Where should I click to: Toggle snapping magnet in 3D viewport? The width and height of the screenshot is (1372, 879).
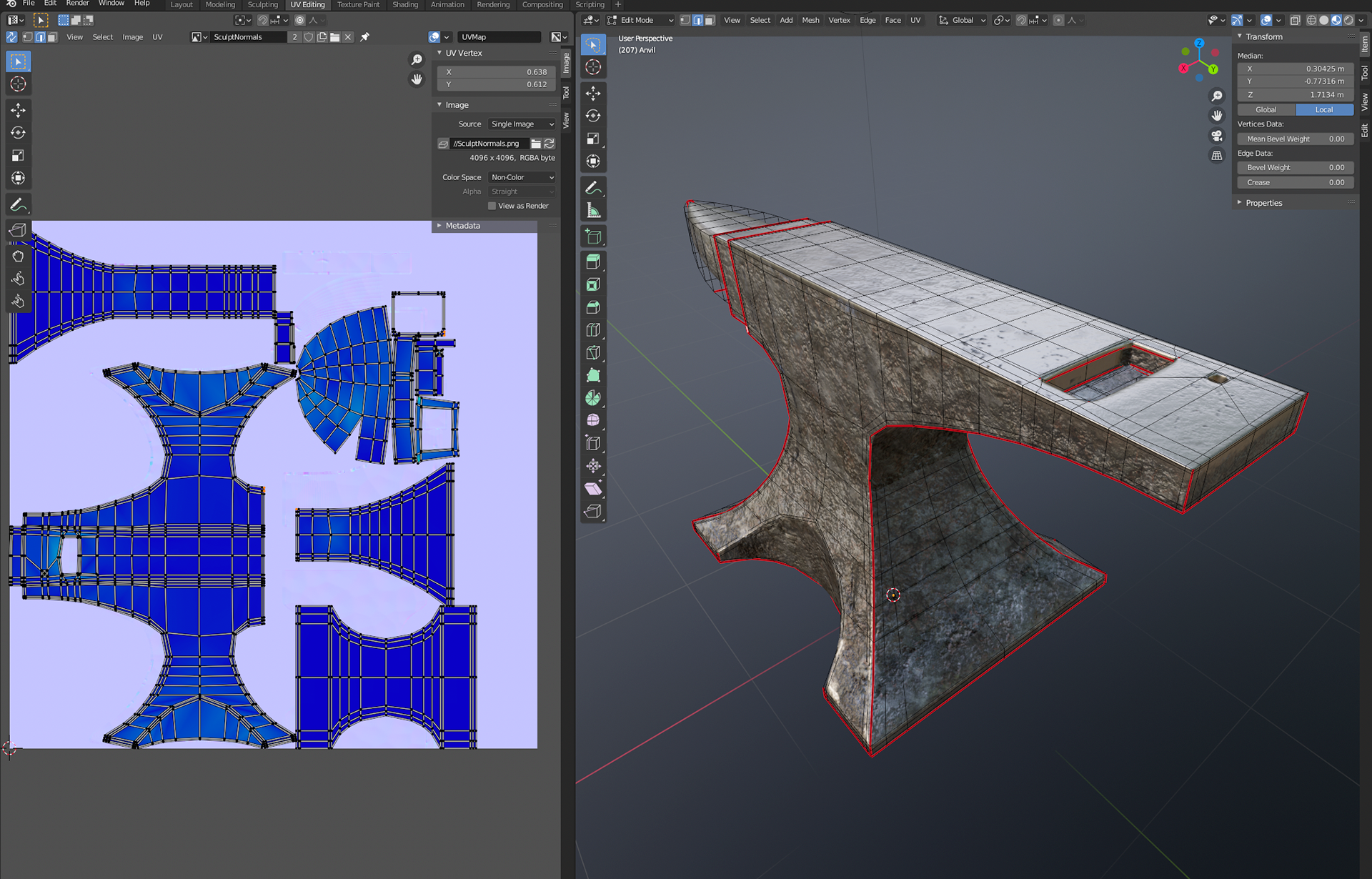1022,20
